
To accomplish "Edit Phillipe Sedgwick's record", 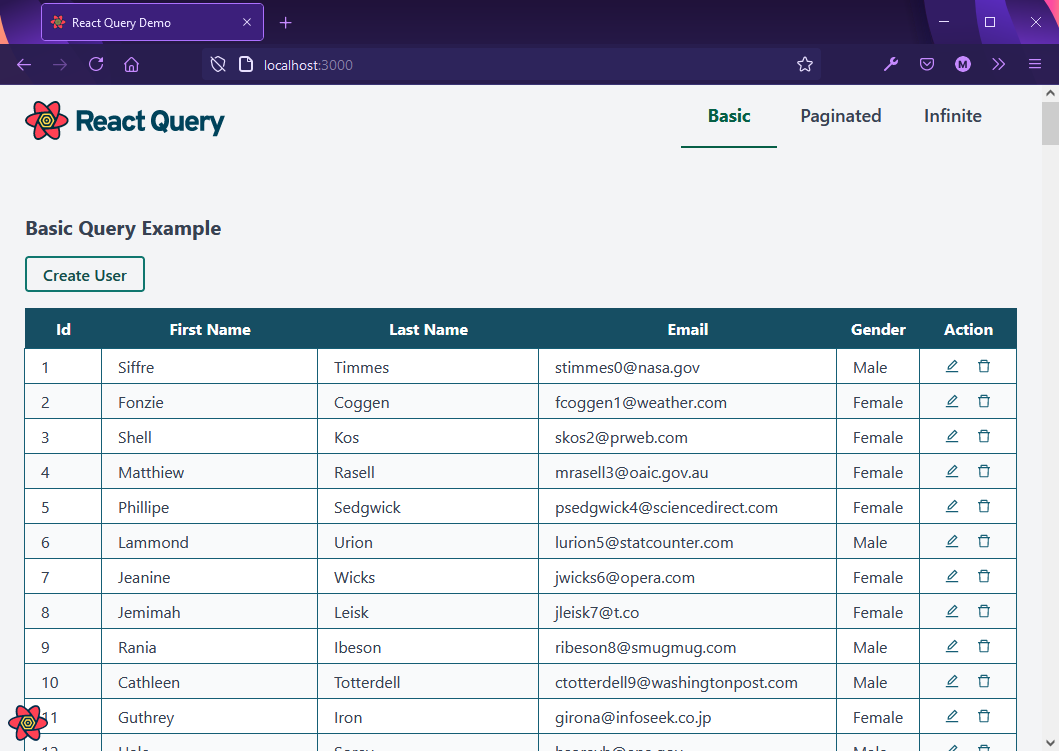I will coord(951,506).
